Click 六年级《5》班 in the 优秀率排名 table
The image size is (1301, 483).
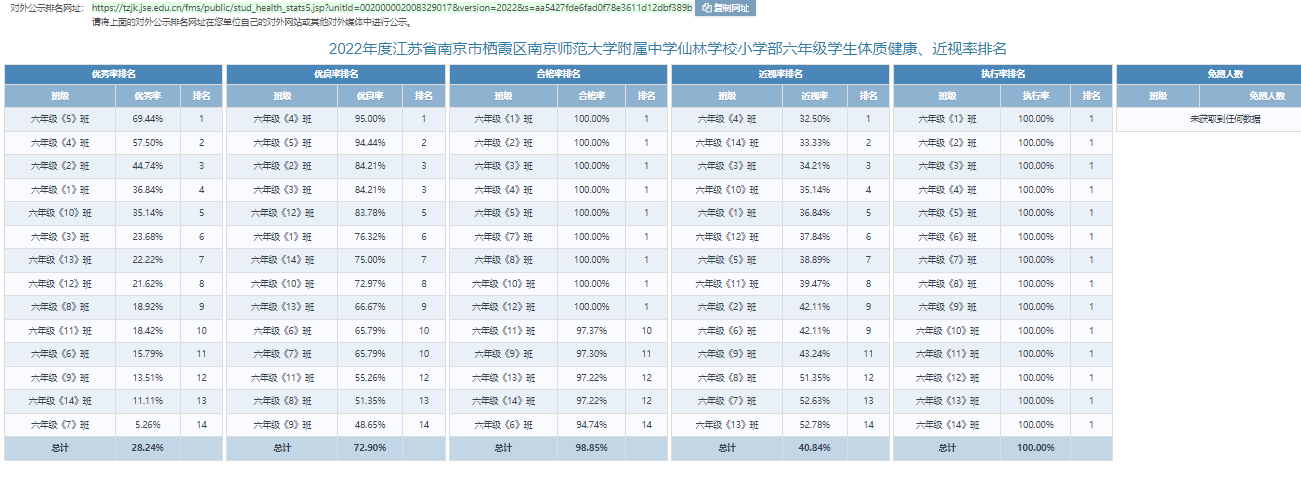60,119
